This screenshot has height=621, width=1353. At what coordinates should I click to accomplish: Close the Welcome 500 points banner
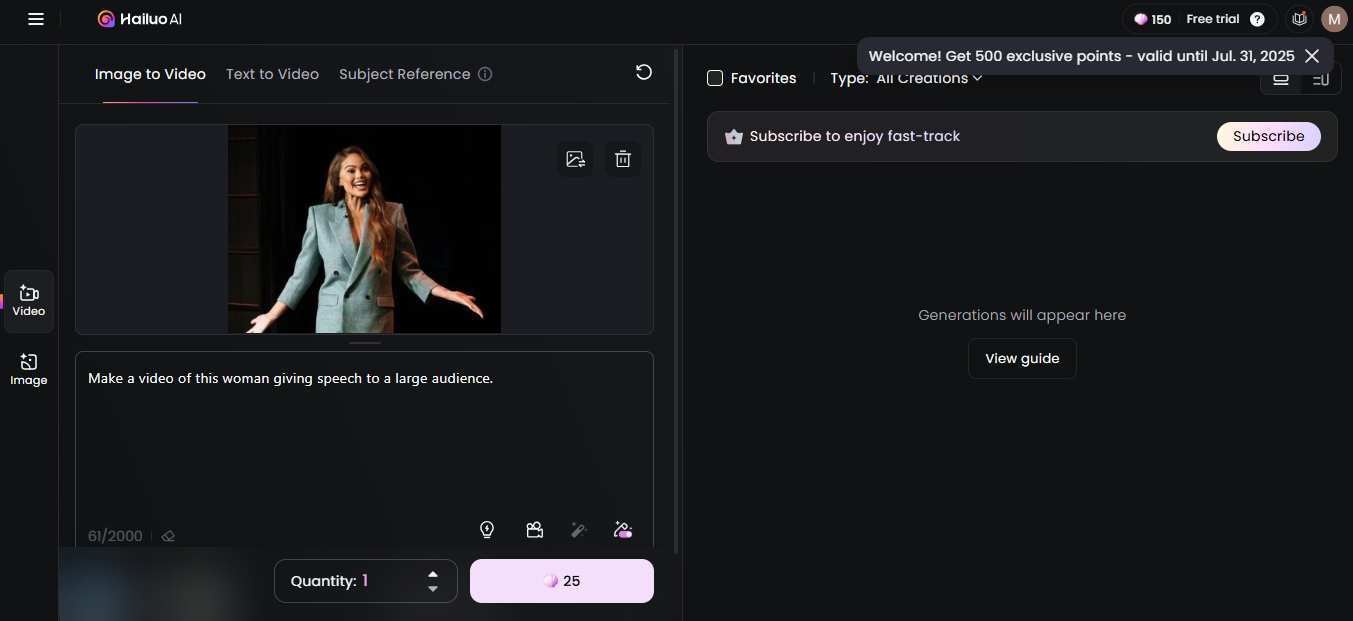click(x=1312, y=56)
